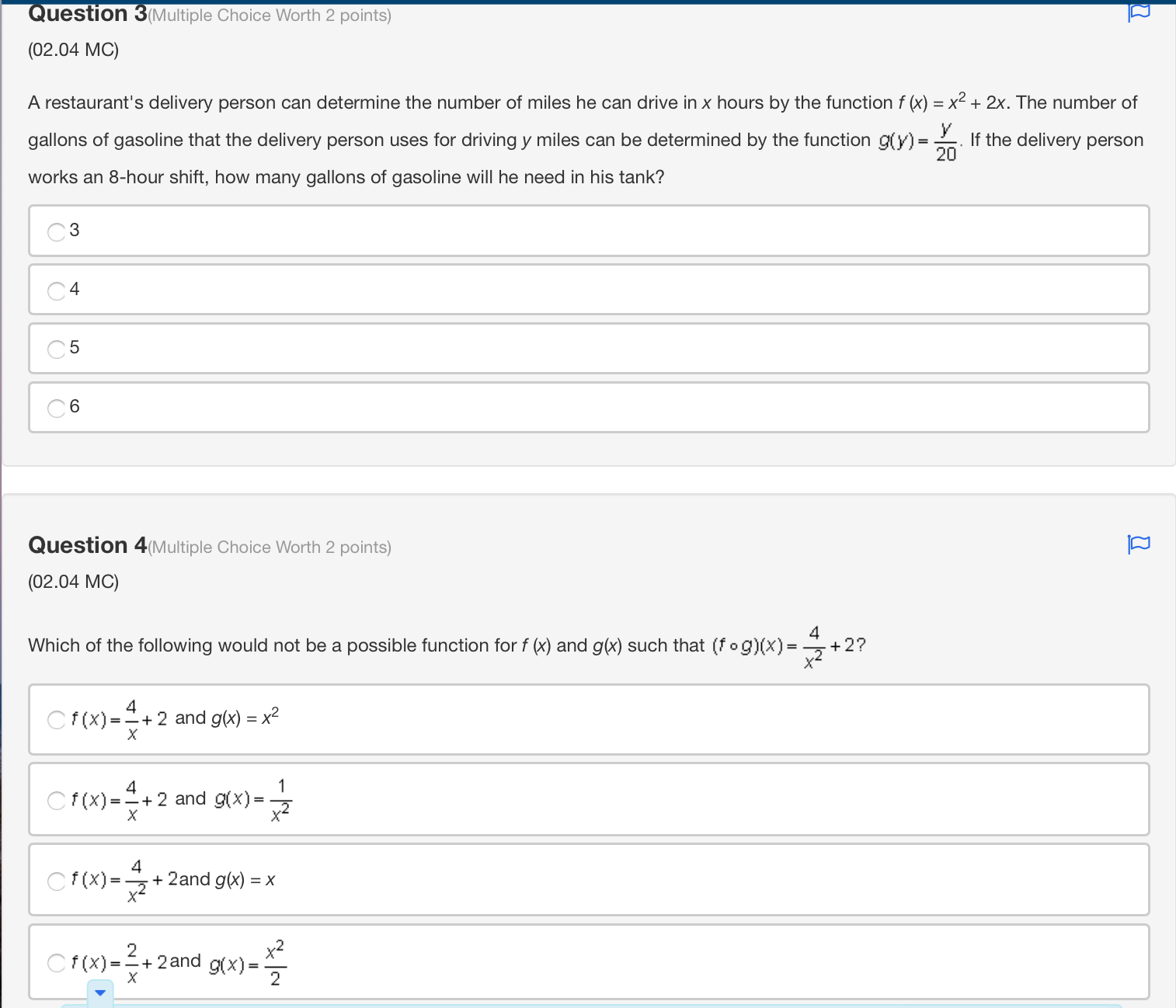
Task: Select answer with g(x) = x²/2
Action: click(55, 963)
